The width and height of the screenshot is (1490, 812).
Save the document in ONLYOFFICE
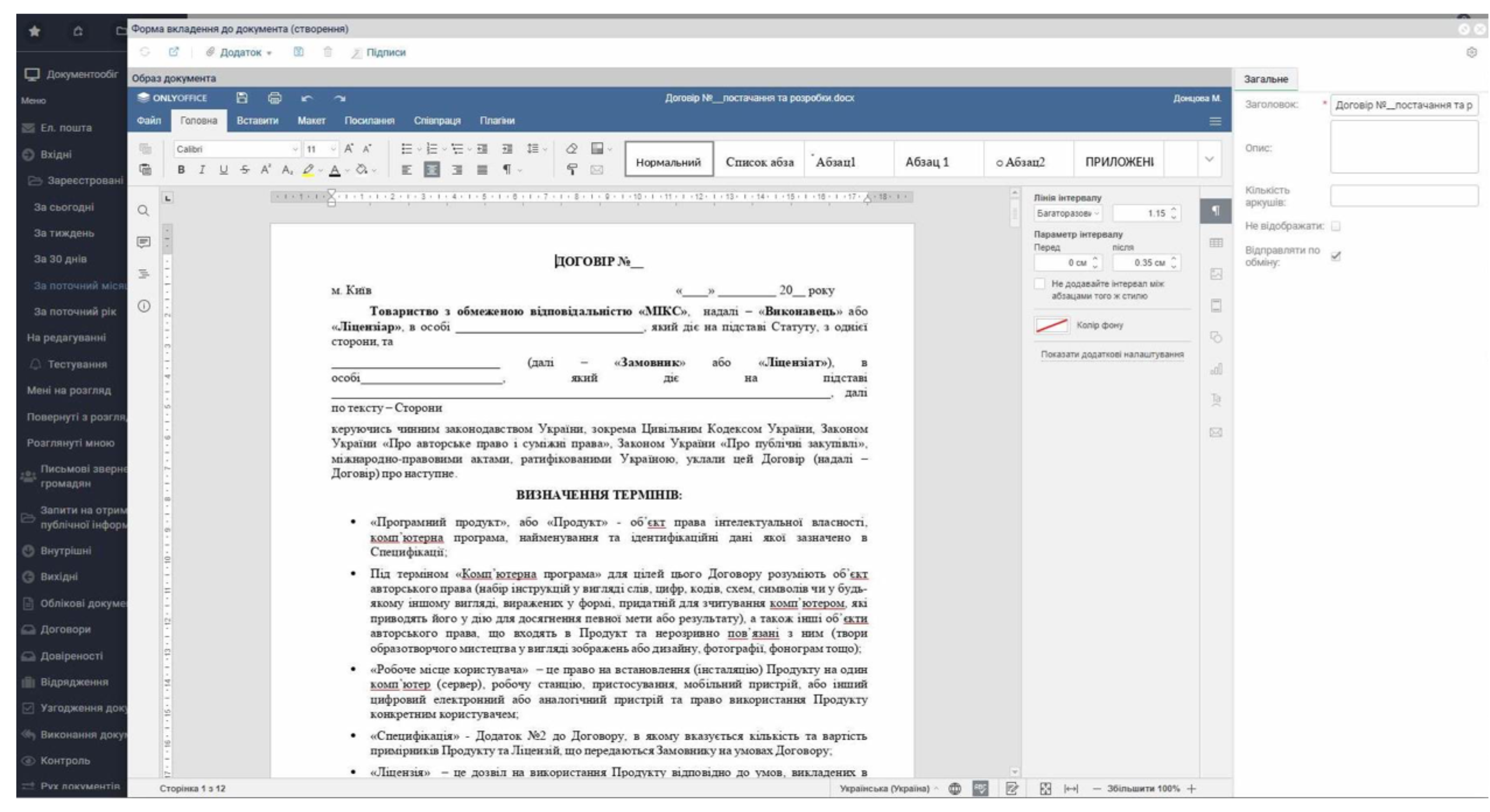242,98
